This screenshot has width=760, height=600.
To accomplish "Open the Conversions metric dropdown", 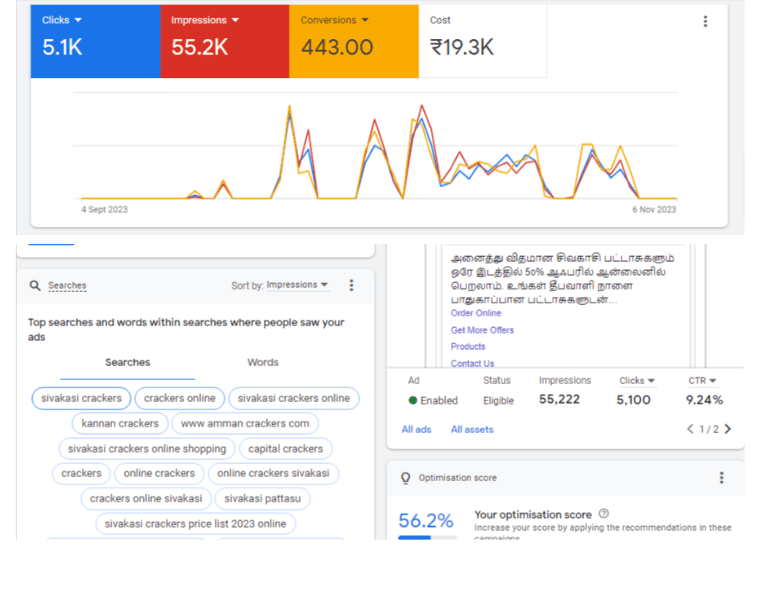I will [x=365, y=20].
